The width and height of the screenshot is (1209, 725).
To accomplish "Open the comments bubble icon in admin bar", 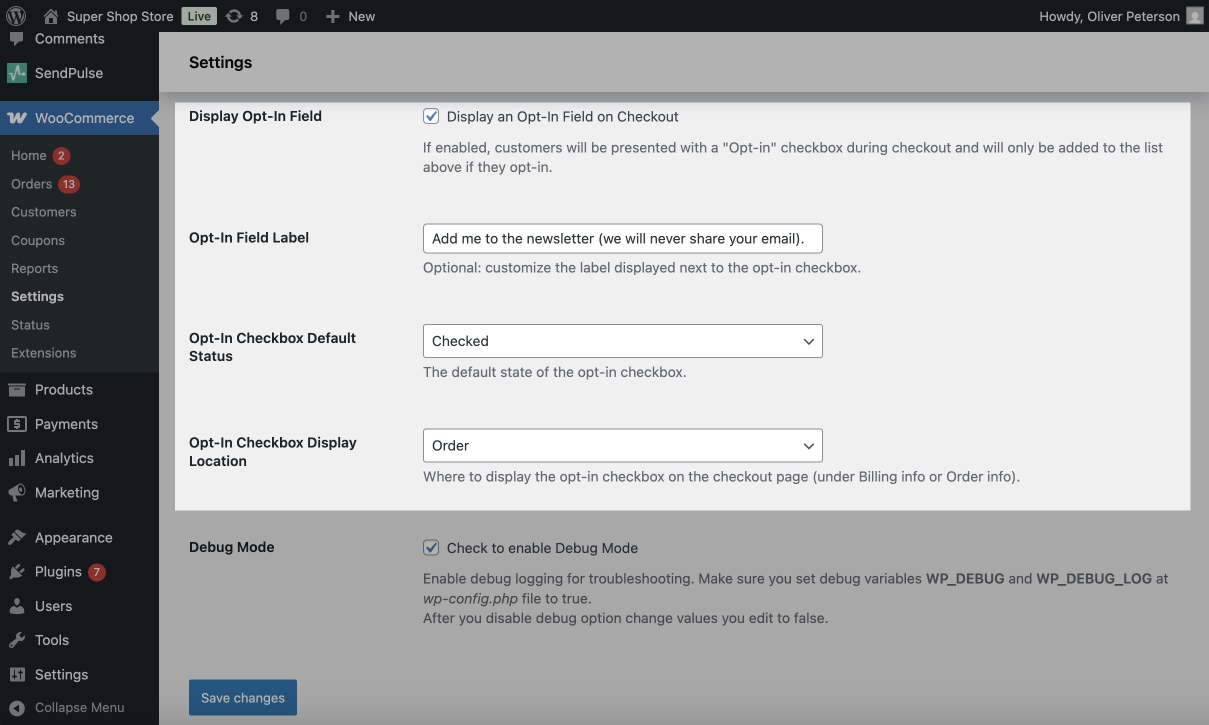I will pyautogui.click(x=282, y=16).
